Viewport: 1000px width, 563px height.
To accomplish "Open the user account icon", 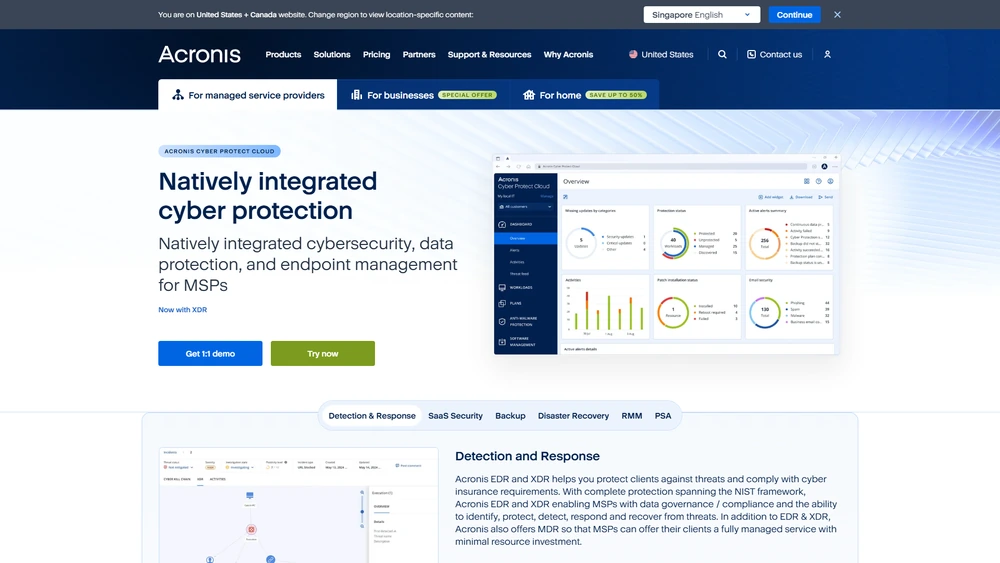I will pyautogui.click(x=827, y=54).
